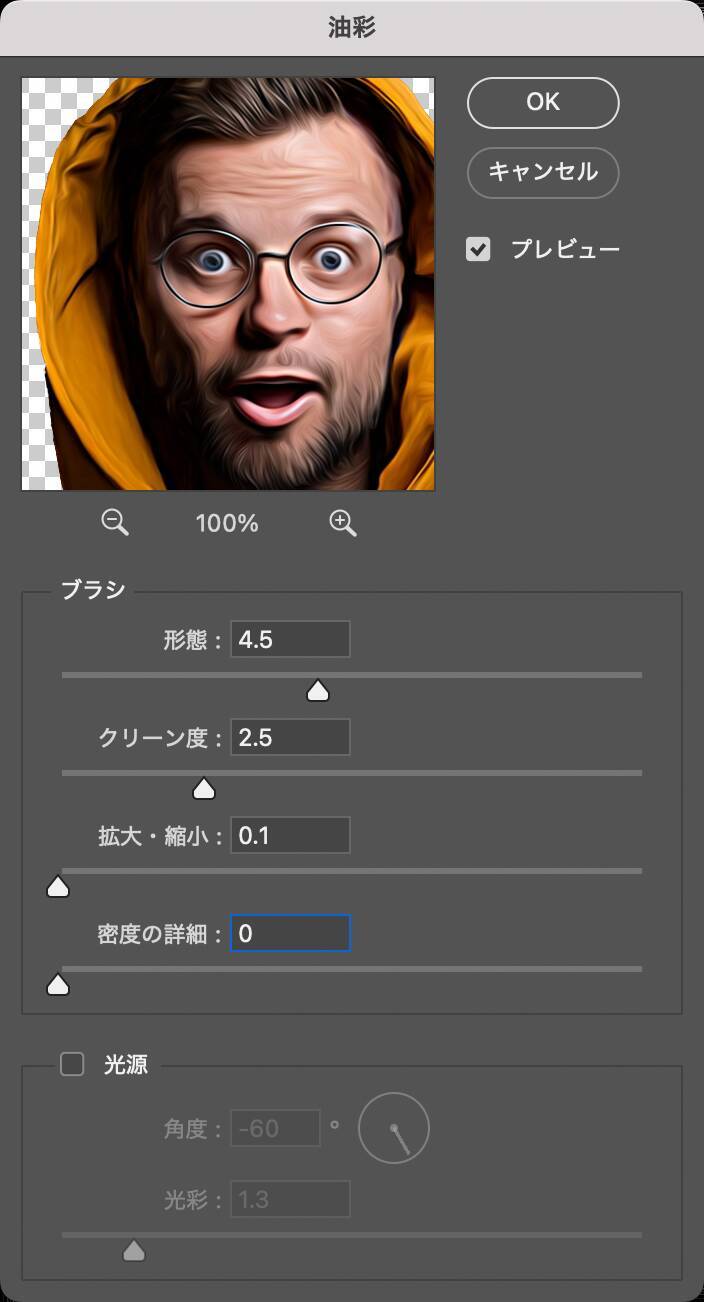This screenshot has width=704, height=1302.
Task: Click the 光彩 value field
Action: pos(290,1198)
